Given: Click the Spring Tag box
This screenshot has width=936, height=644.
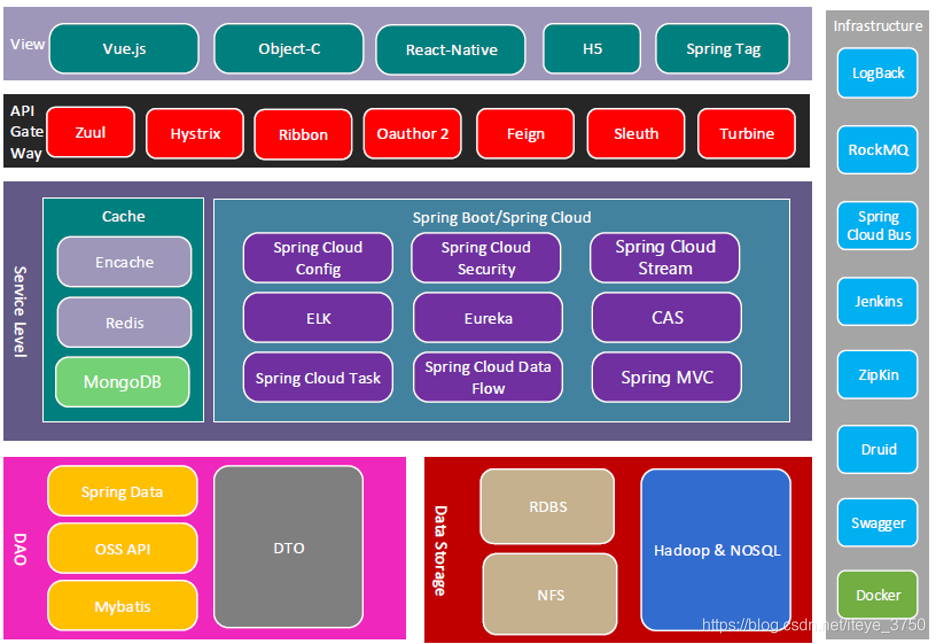Looking at the screenshot, I should click(x=723, y=48).
